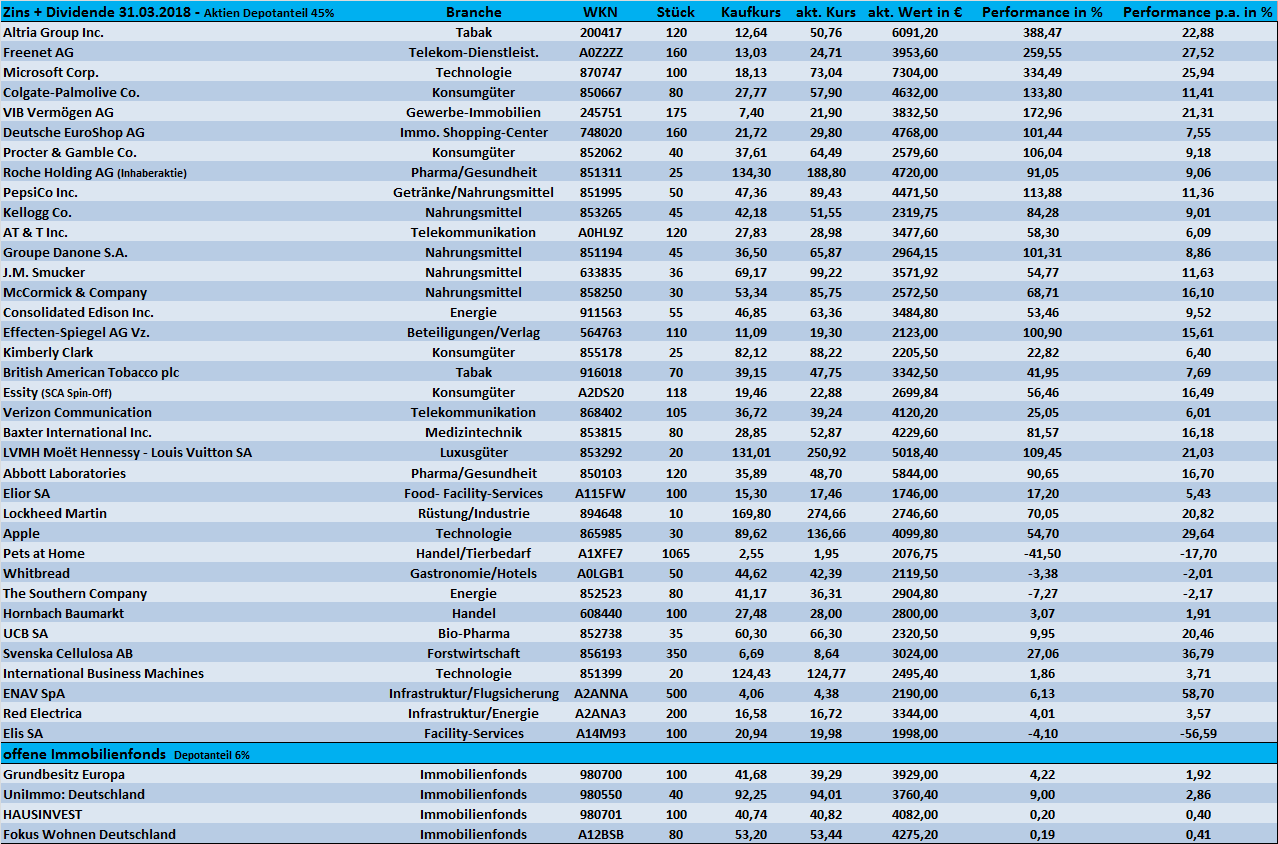Image resolution: width=1278 pixels, height=844 pixels.
Task: Click UniImmo: Deutschland cell
Action: coord(74,794)
